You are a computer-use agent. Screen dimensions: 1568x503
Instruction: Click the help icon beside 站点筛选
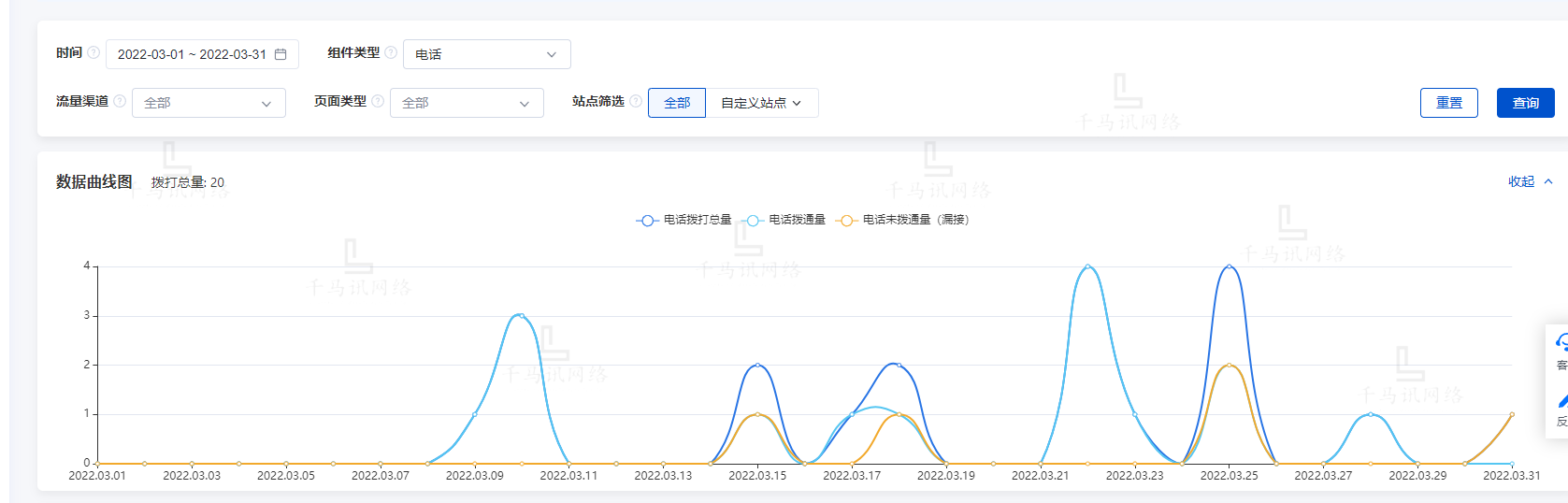point(636,101)
